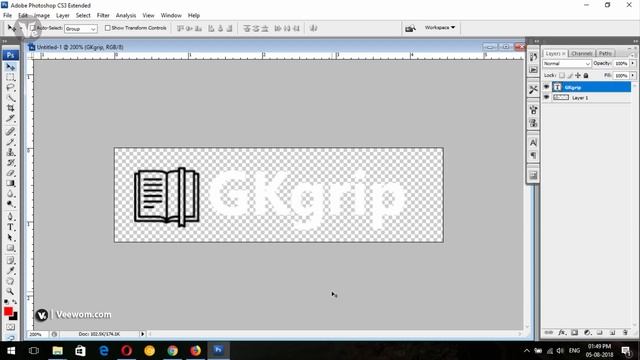The image size is (640, 360).
Task: Open Opera browser on taskbar
Action: tap(127, 351)
